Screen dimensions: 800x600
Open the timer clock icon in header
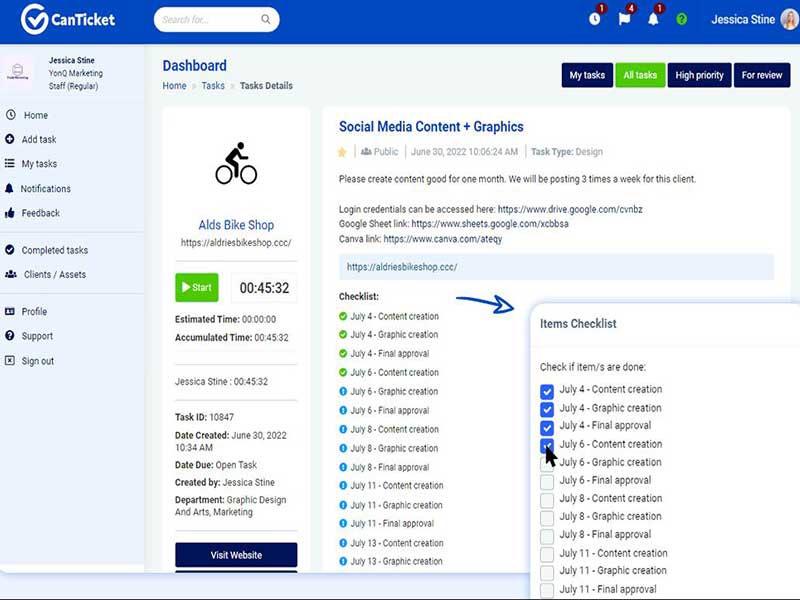[x=595, y=19]
